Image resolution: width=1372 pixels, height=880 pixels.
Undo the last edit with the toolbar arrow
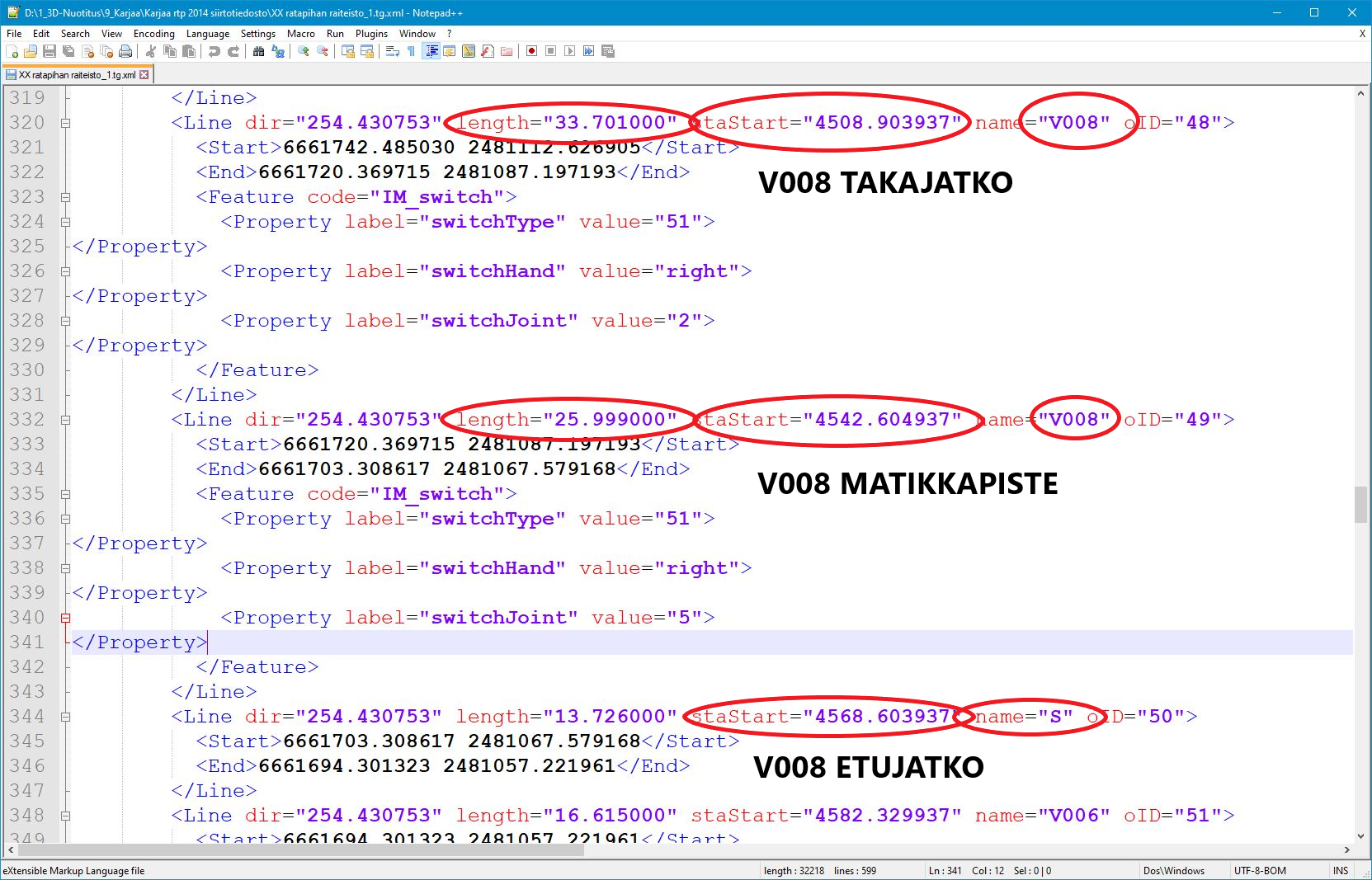(215, 51)
